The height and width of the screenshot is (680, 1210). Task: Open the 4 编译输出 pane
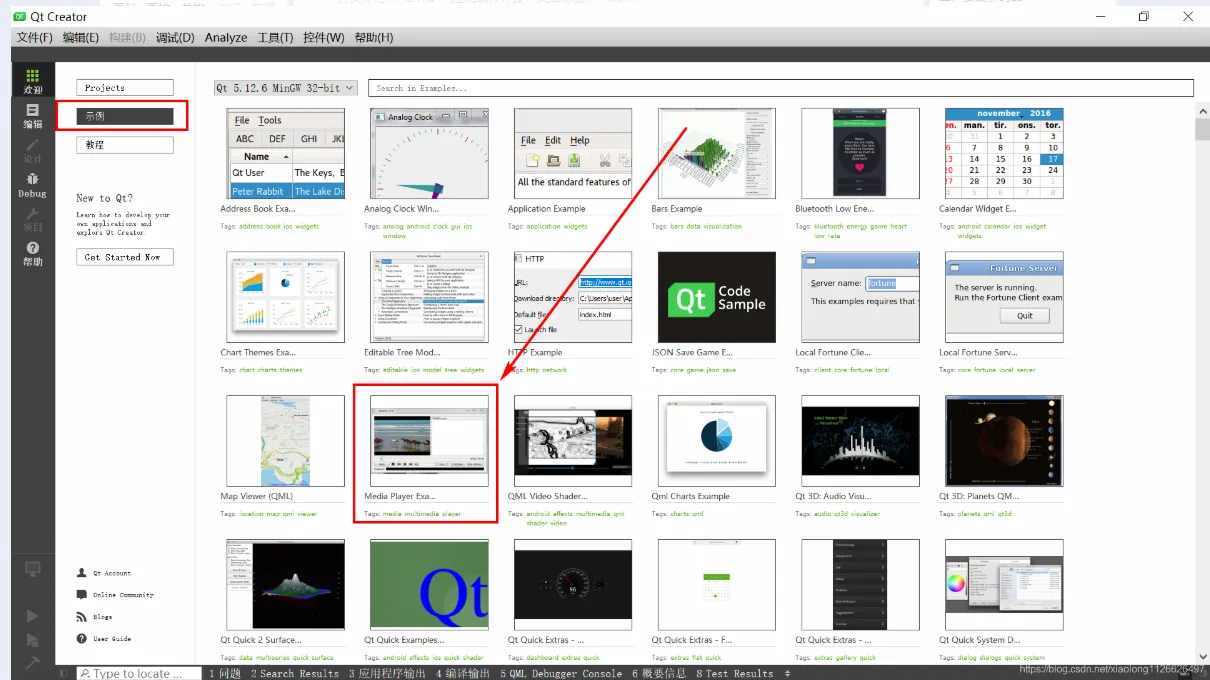point(463,673)
